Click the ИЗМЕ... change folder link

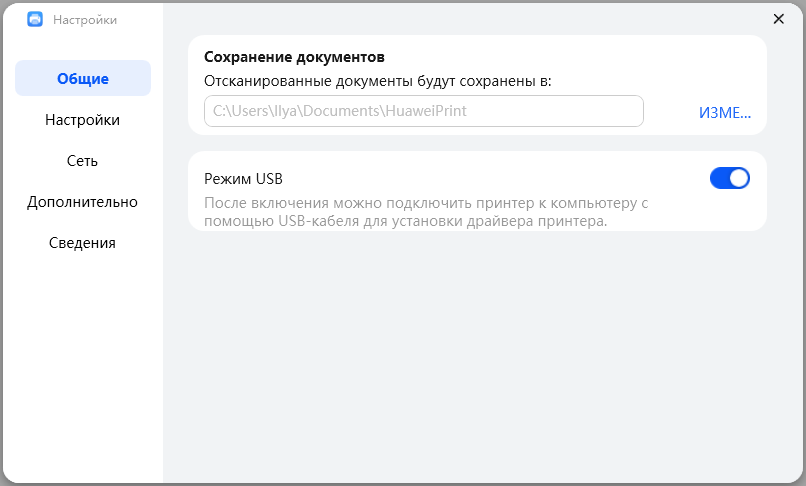tap(724, 113)
